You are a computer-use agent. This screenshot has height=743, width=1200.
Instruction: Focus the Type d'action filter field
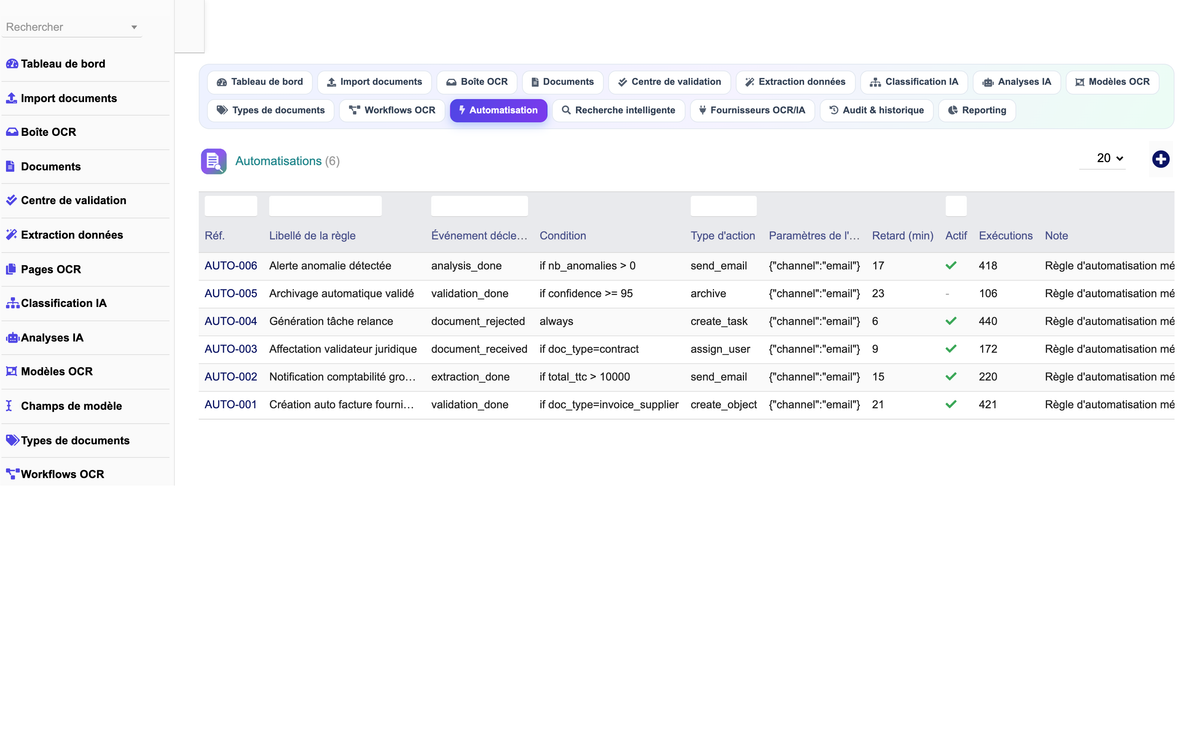click(723, 206)
